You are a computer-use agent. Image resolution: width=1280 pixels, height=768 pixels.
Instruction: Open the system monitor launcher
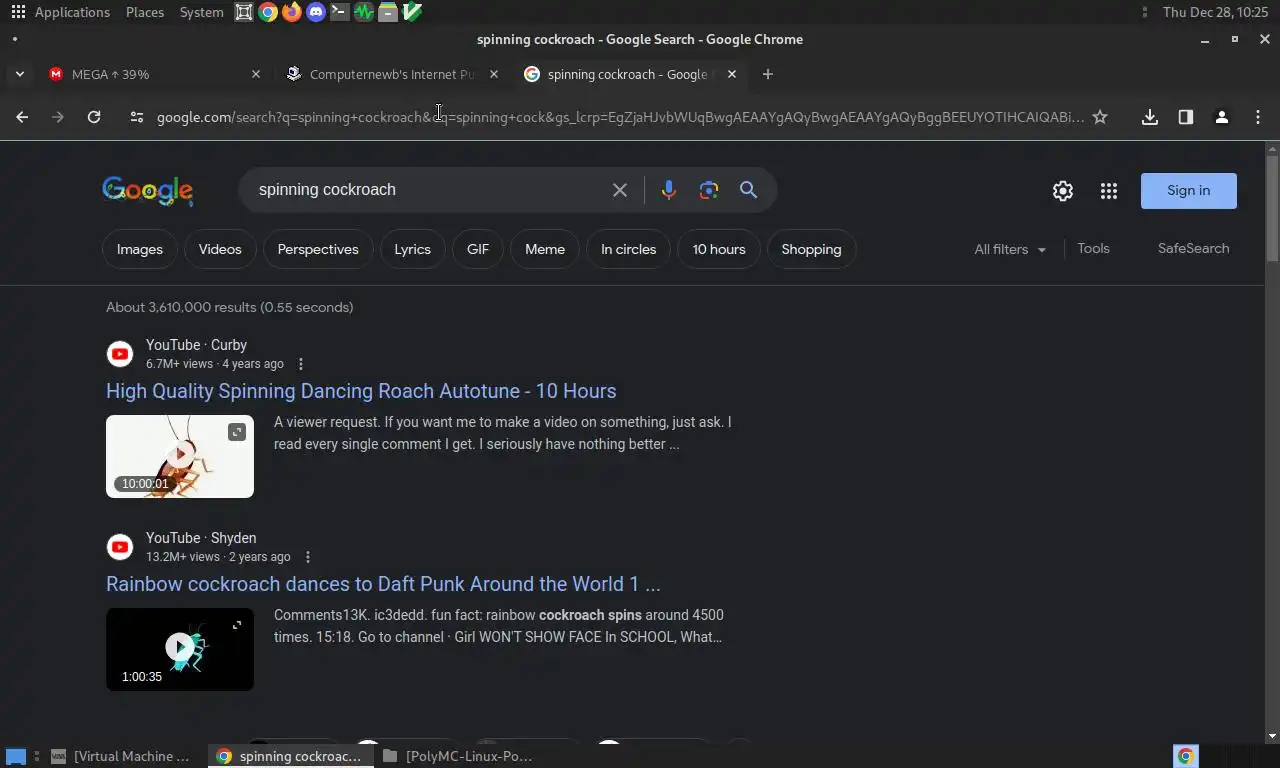[x=364, y=12]
